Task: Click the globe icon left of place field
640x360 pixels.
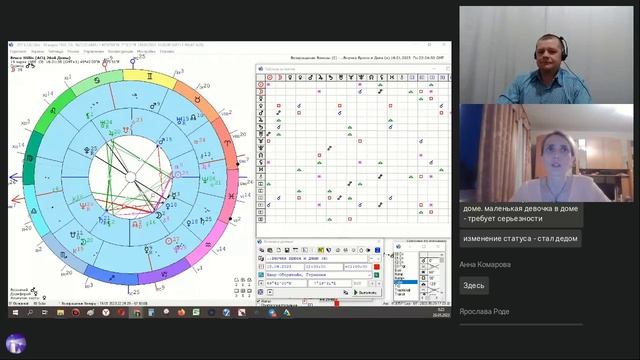Action: (x=261, y=275)
